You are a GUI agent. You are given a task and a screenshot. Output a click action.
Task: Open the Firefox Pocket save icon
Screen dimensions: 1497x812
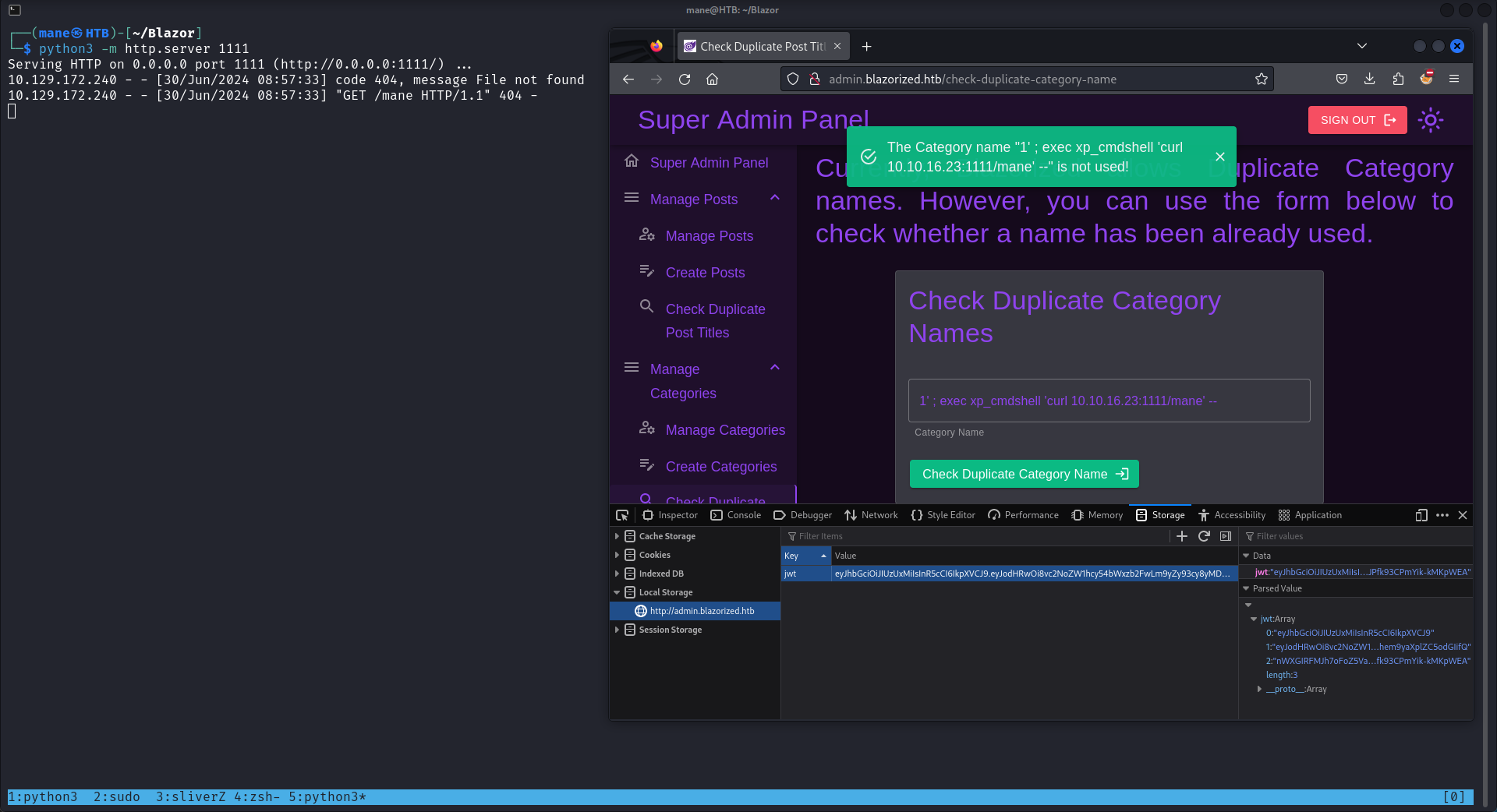1342,79
